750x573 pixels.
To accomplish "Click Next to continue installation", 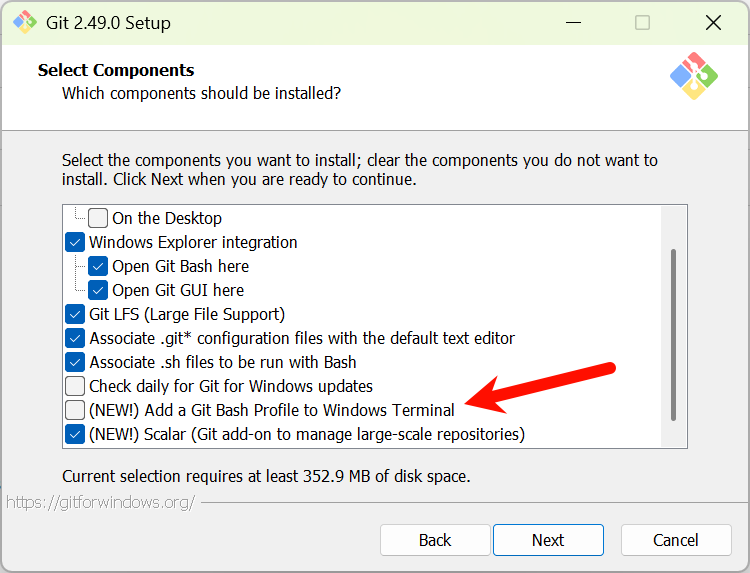I will pyautogui.click(x=548, y=540).
